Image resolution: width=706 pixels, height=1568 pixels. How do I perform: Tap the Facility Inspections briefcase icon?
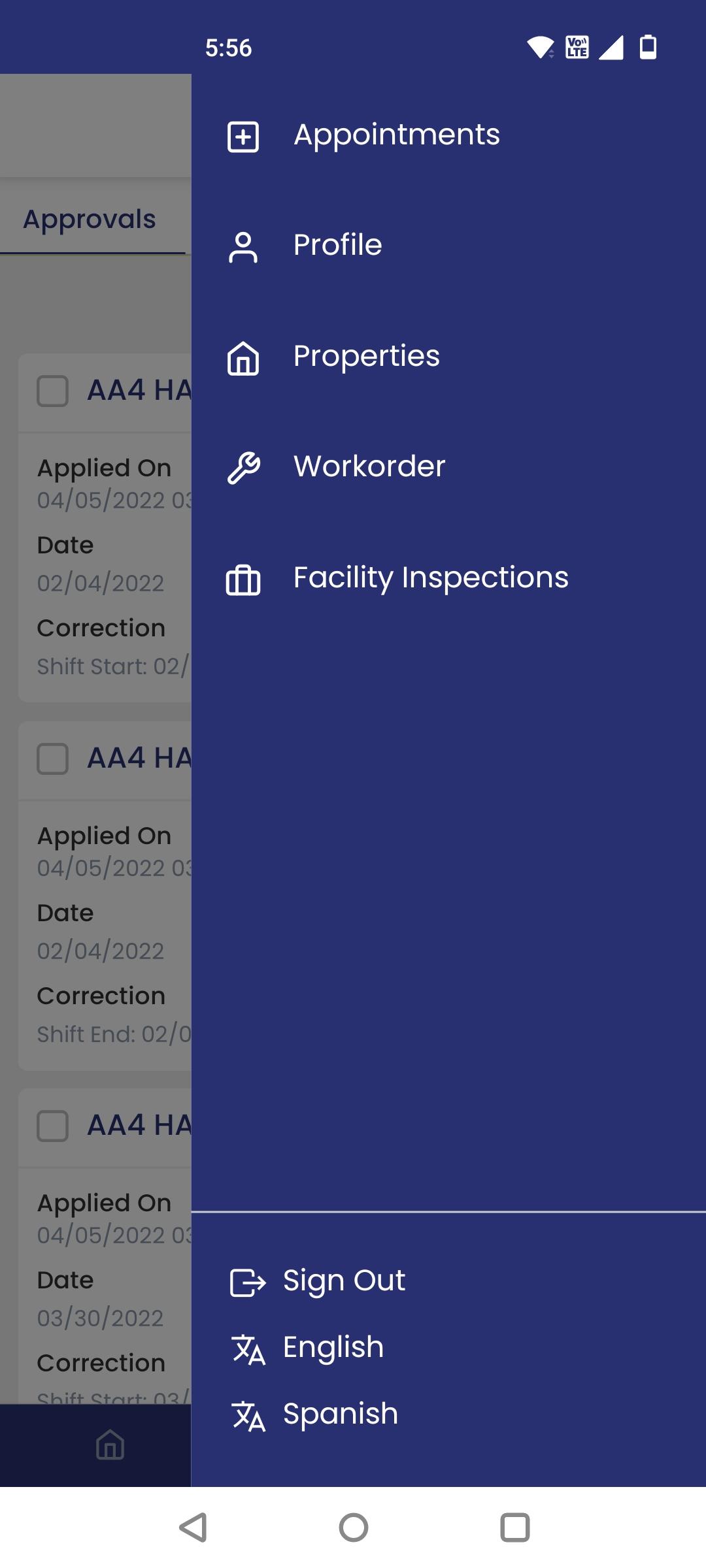(x=243, y=580)
